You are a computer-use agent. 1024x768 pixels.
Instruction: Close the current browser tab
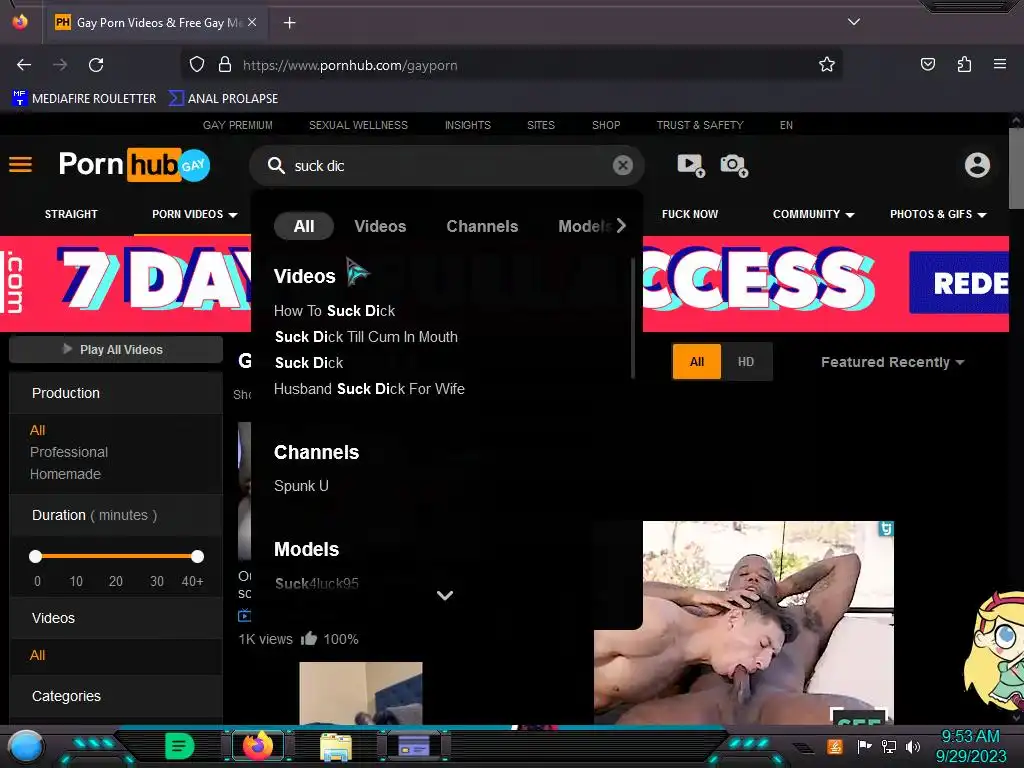tap(252, 22)
